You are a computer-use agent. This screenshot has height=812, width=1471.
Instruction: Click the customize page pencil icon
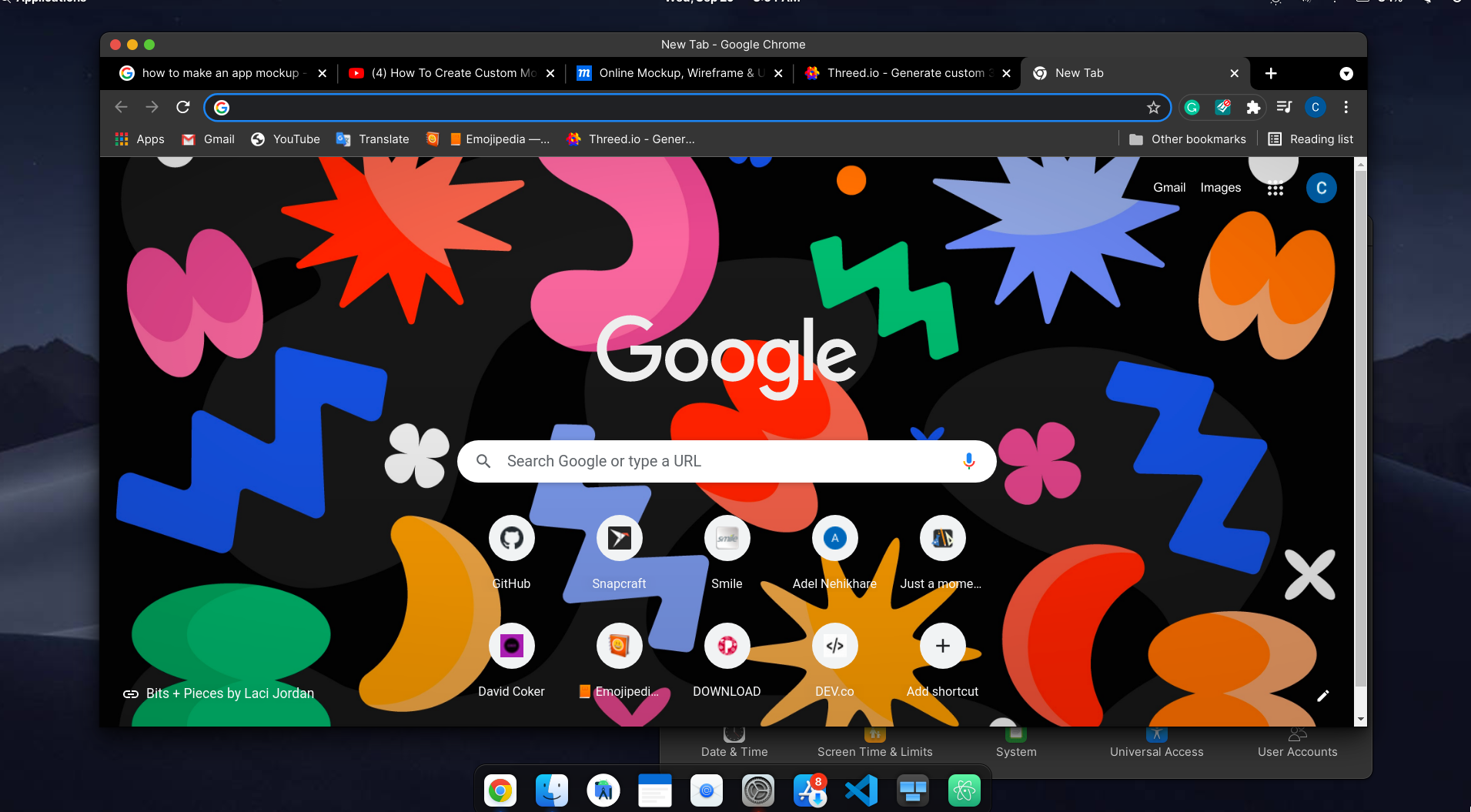coord(1322,696)
